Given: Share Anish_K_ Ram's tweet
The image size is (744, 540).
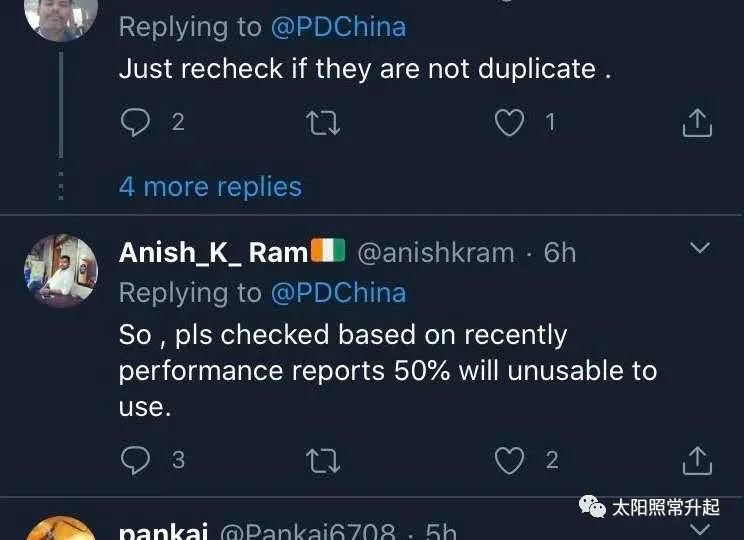Looking at the screenshot, I should tap(696, 460).
